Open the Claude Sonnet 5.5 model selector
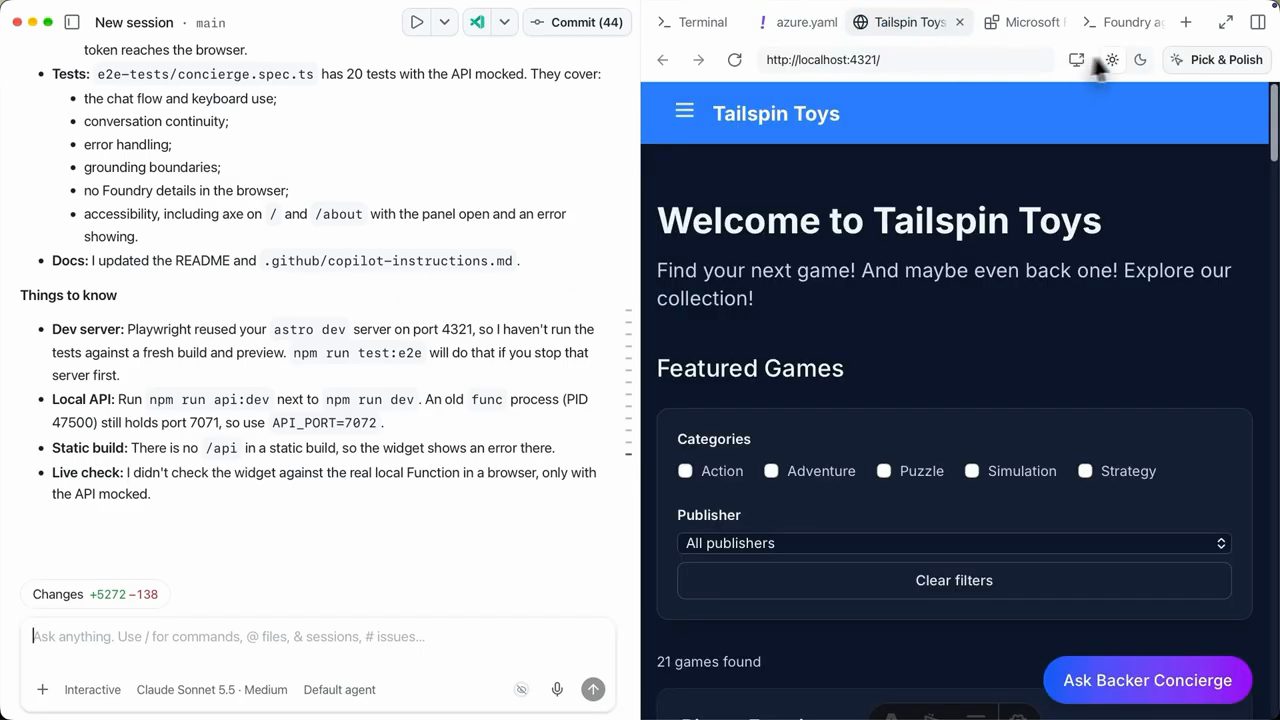The image size is (1280, 720). (x=212, y=689)
